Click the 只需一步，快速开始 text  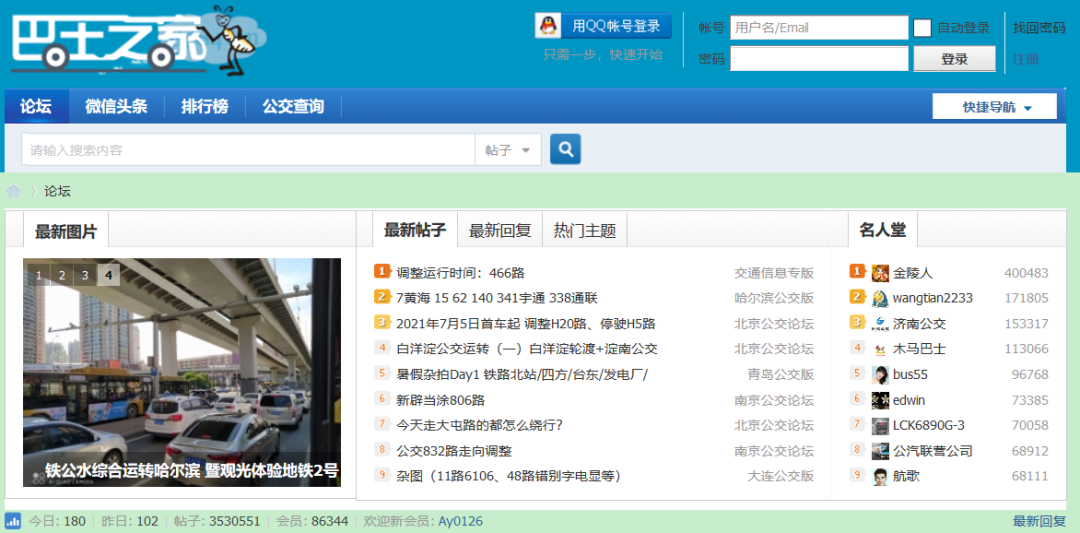tap(603, 55)
